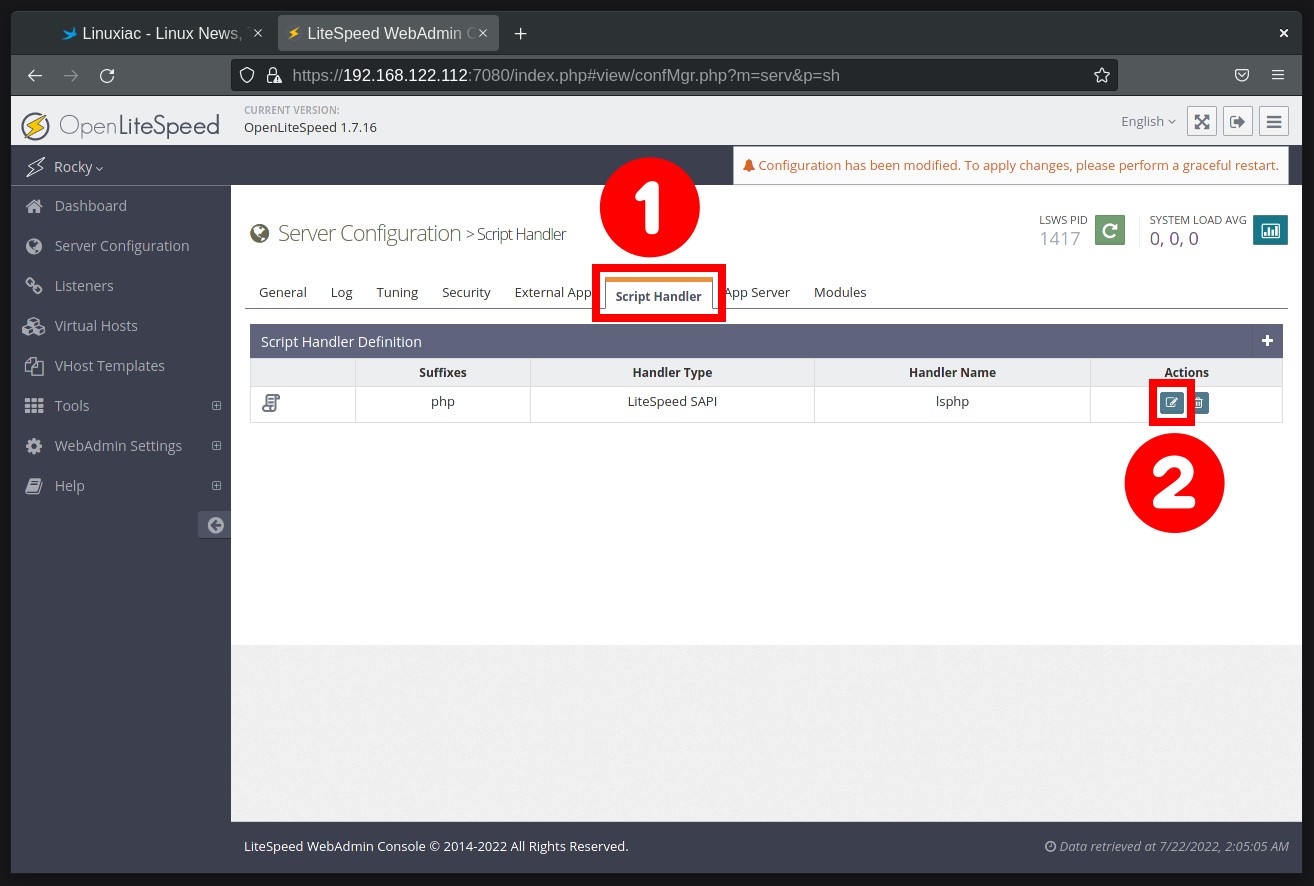The width and height of the screenshot is (1314, 886).
Task: Click the log out icon in header
Action: 1238,121
